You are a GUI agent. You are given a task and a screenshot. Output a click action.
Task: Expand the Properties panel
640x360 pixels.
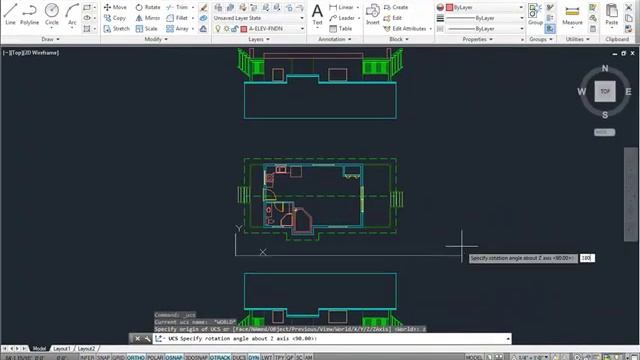coord(478,39)
